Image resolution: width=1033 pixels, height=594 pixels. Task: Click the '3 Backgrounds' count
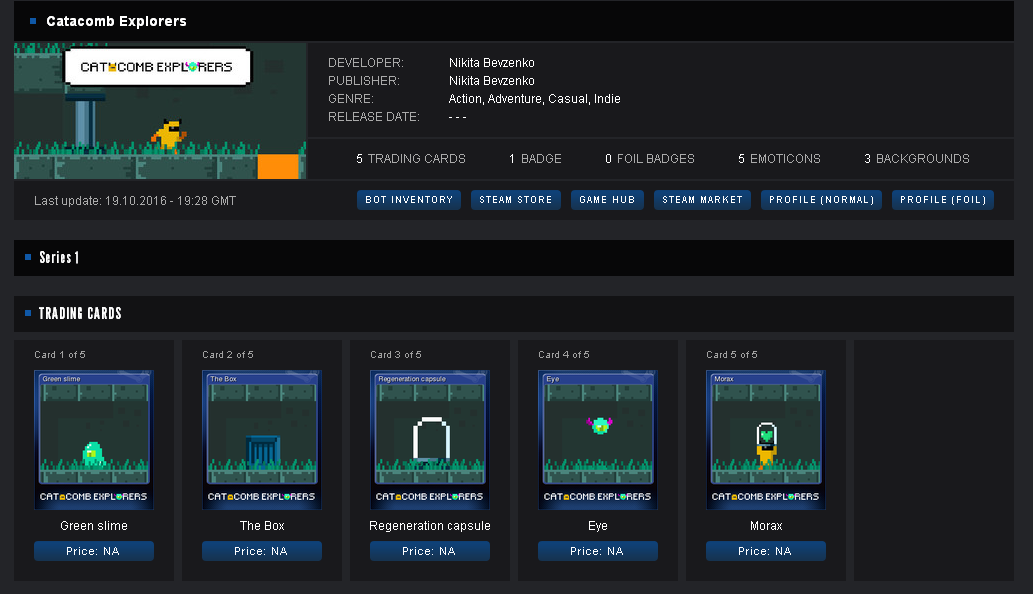pos(916,159)
